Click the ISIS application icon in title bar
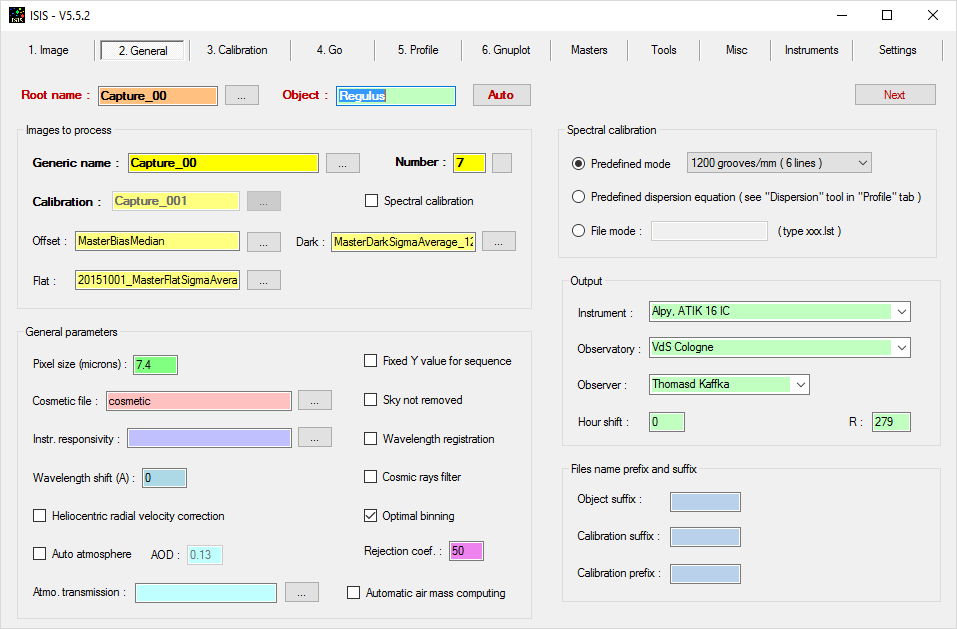Viewport: 957px width, 629px height. pyautogui.click(x=18, y=15)
